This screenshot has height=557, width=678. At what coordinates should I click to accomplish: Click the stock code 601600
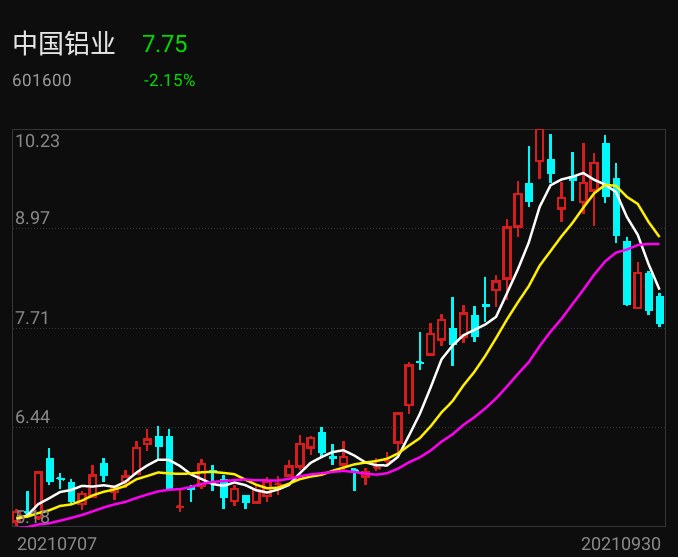pos(42,80)
